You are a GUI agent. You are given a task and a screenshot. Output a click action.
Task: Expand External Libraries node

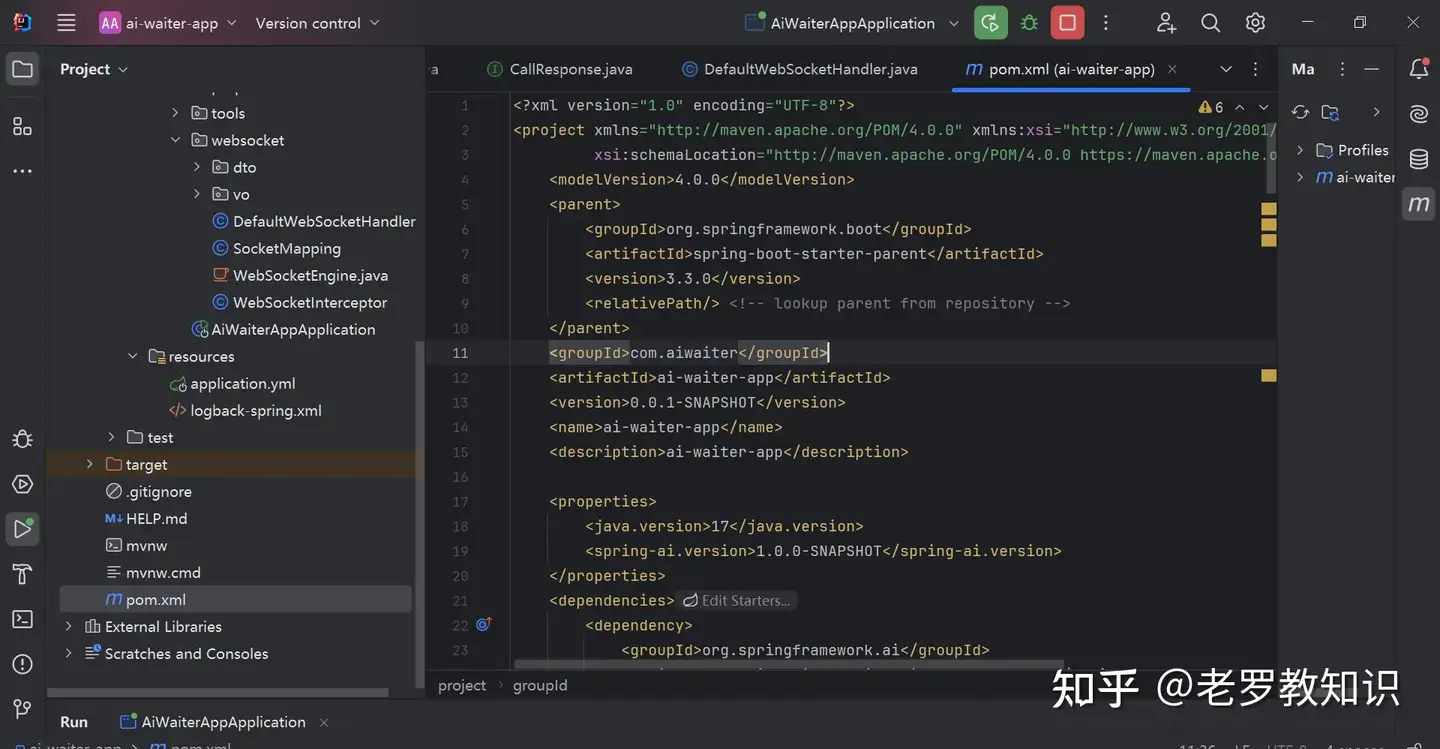coord(69,626)
